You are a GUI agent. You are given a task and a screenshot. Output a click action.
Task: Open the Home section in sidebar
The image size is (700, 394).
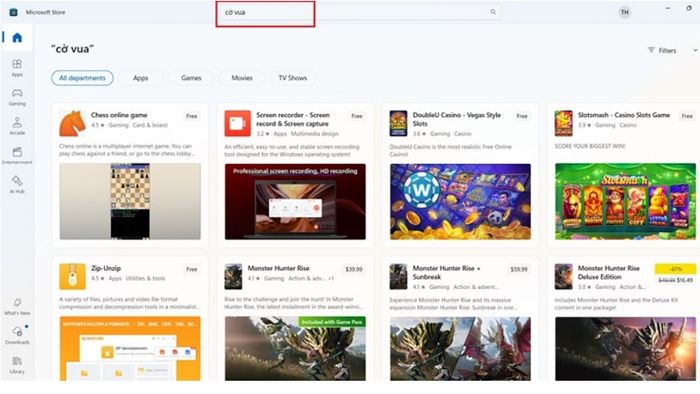(x=17, y=37)
